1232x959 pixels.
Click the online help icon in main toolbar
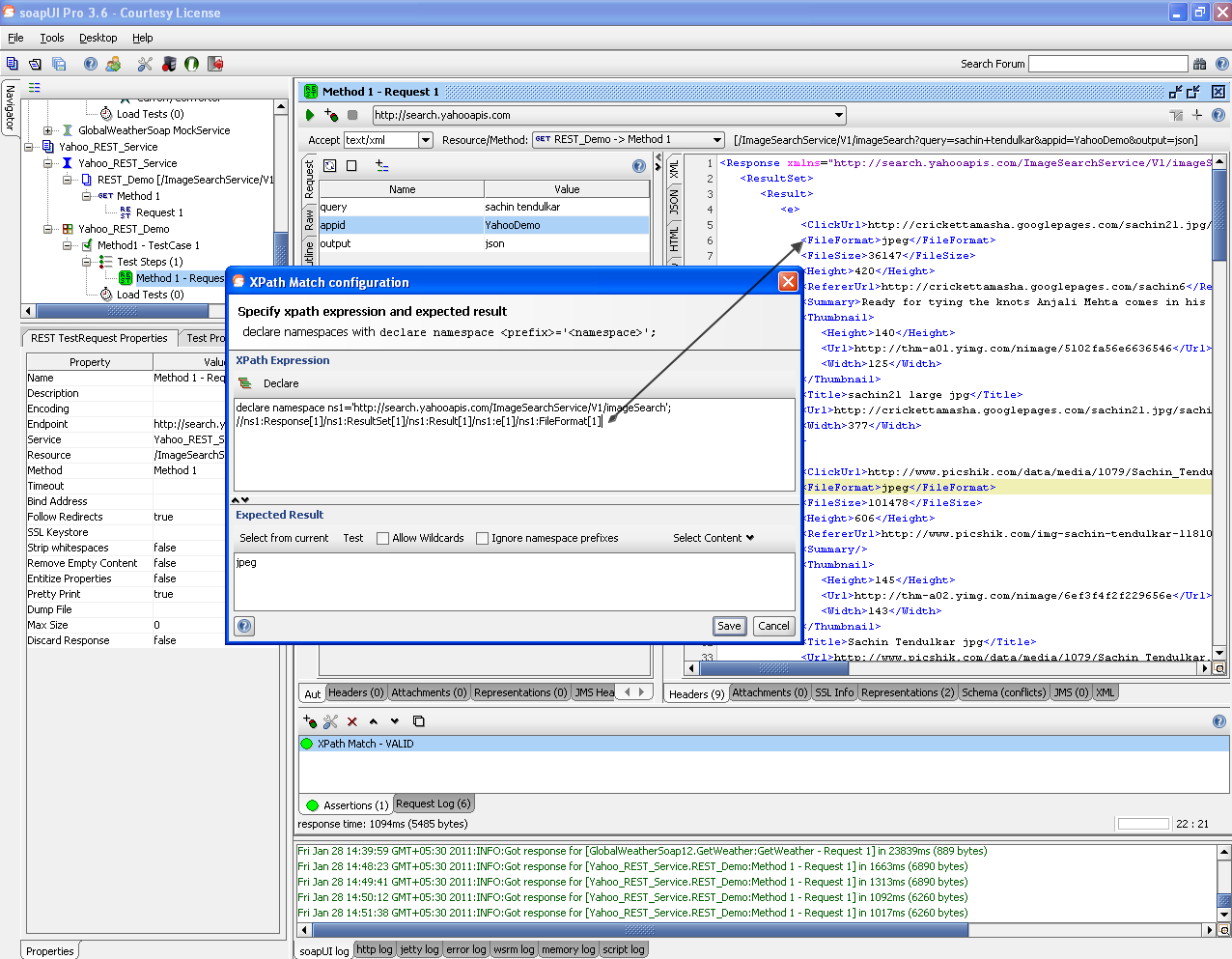[91, 64]
